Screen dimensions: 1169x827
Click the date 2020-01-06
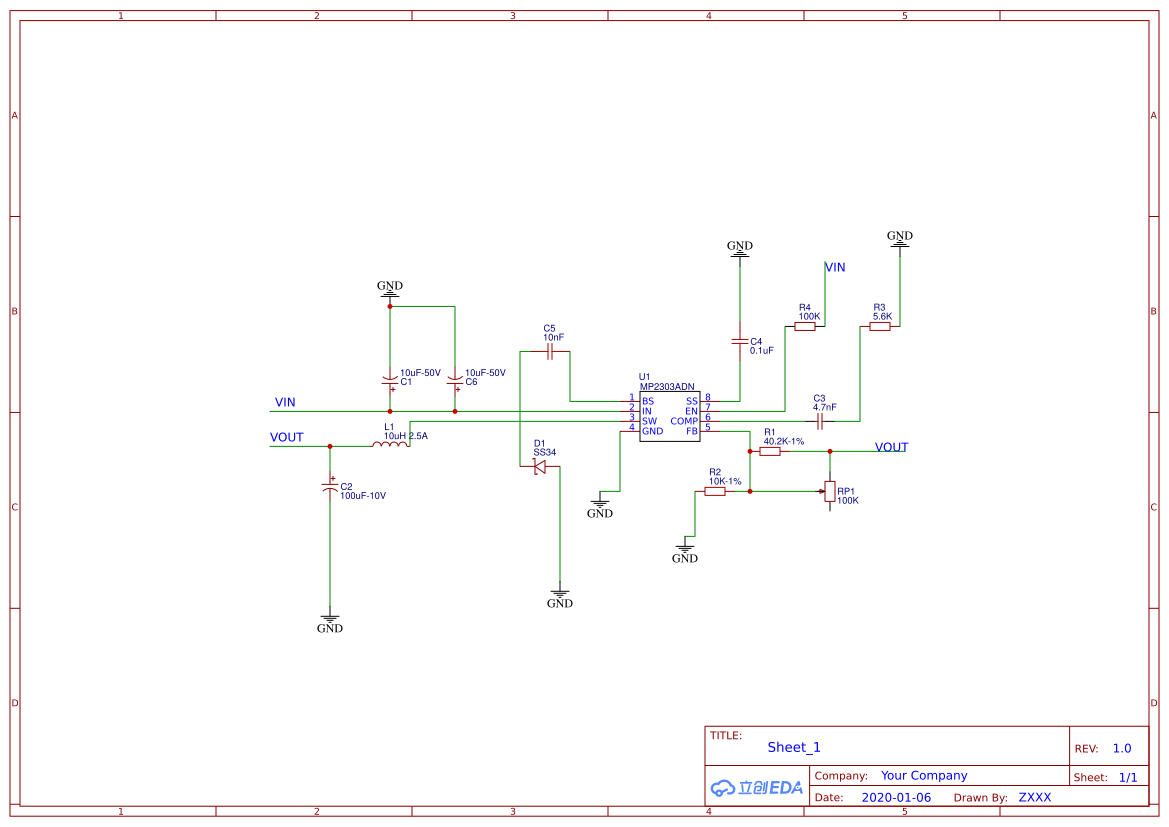[896, 797]
